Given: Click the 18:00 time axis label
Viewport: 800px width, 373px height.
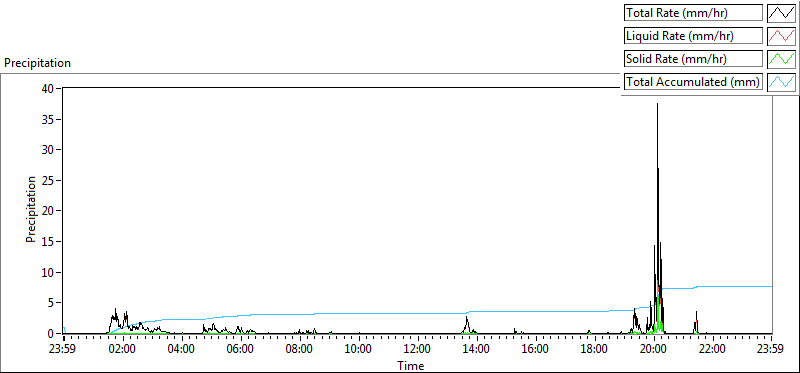Looking at the screenshot, I should point(594,350).
